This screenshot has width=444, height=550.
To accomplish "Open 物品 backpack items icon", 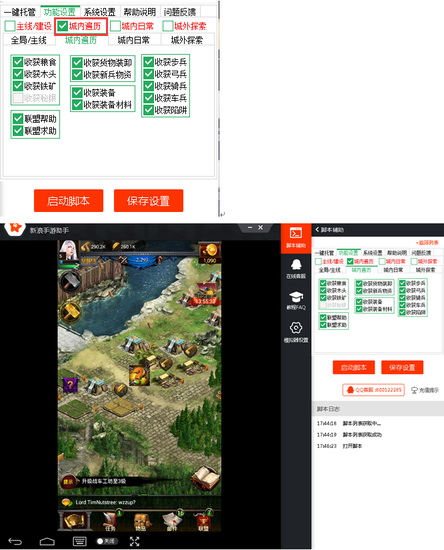I will pyautogui.click(x=142, y=521).
